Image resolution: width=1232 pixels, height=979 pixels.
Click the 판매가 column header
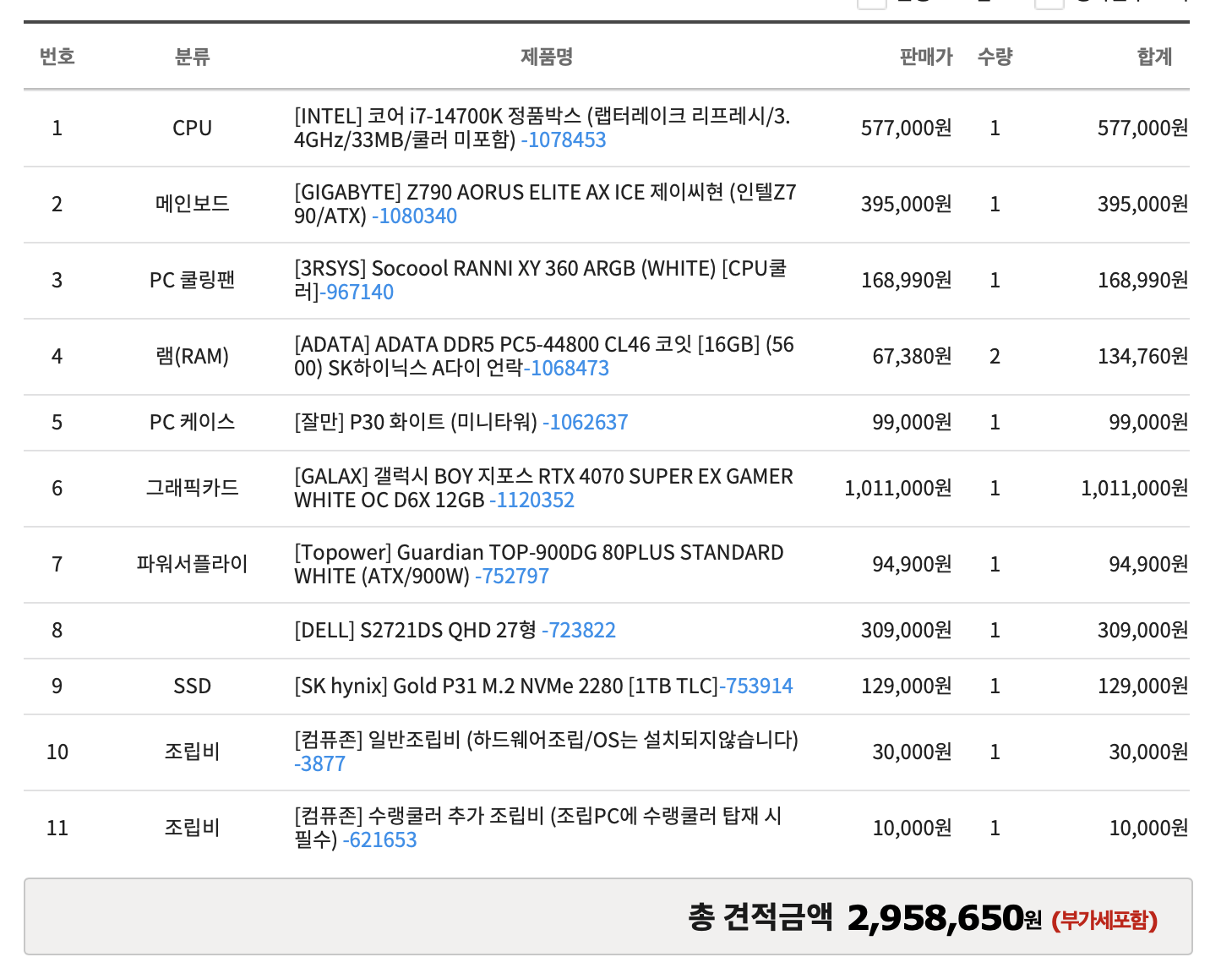[926, 57]
